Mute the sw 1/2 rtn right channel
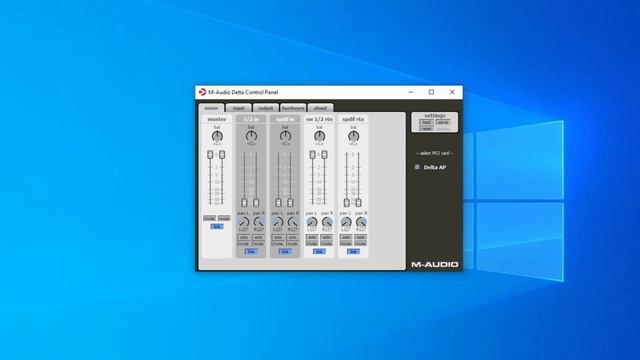640x360 pixels. pos(327,243)
